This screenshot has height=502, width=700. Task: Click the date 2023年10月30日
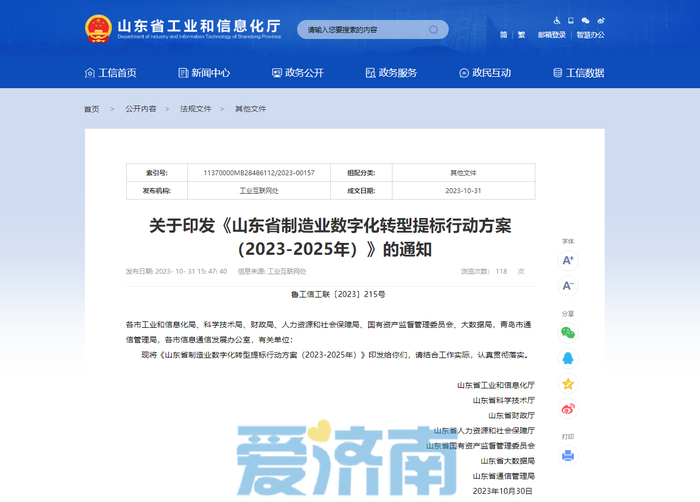coord(503,491)
